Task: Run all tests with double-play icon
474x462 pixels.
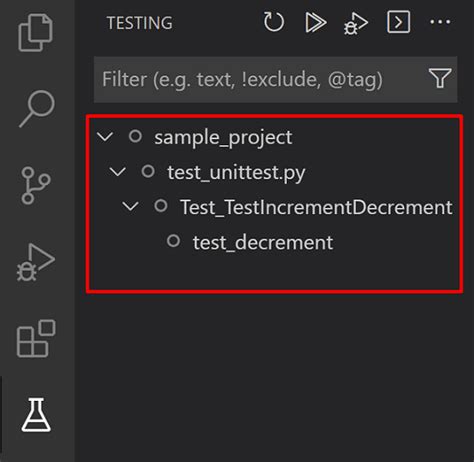Action: [315, 22]
